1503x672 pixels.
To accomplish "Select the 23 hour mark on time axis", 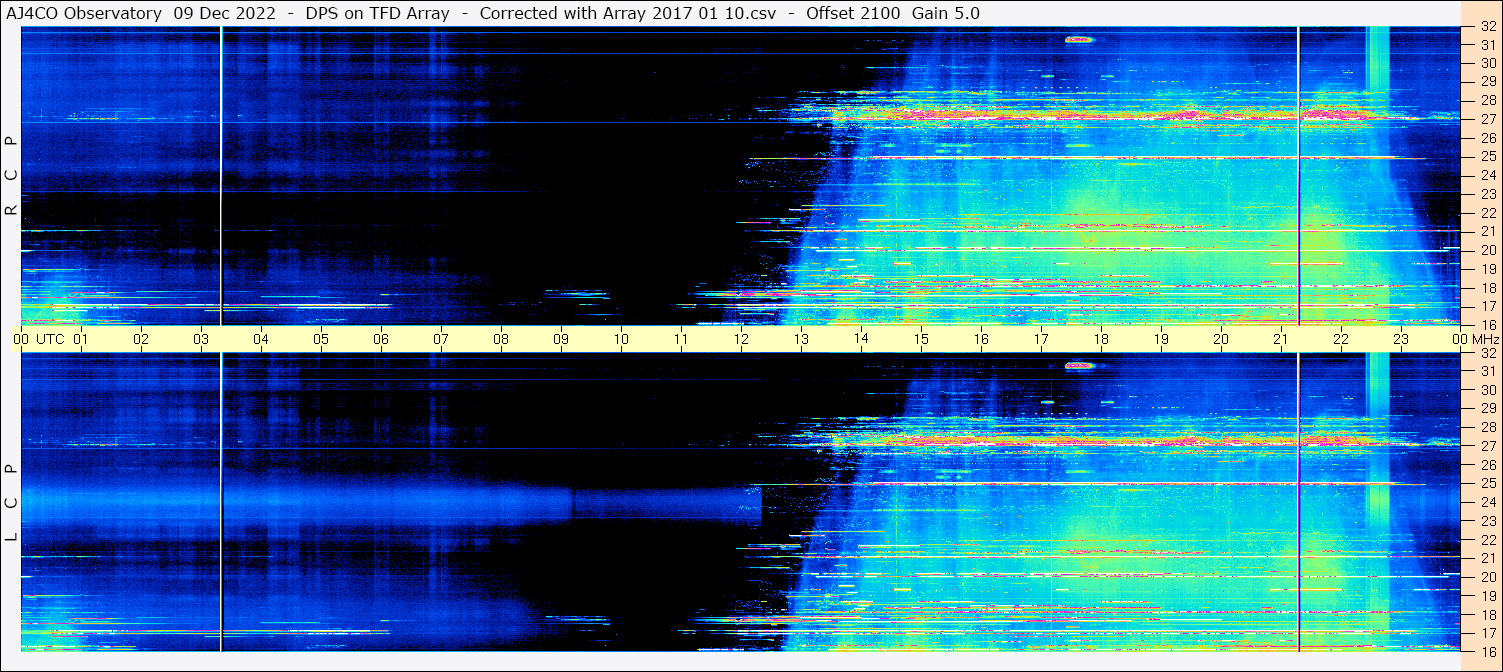I will pos(1401,339).
